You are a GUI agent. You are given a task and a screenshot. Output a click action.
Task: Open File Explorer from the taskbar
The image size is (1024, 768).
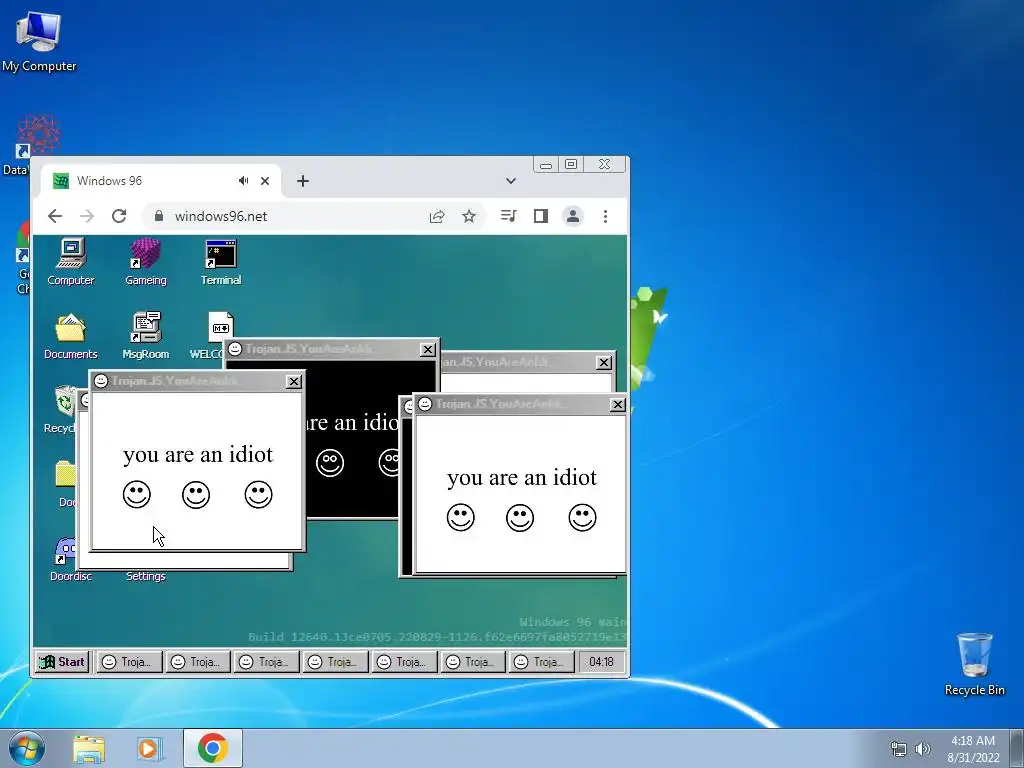[89, 748]
